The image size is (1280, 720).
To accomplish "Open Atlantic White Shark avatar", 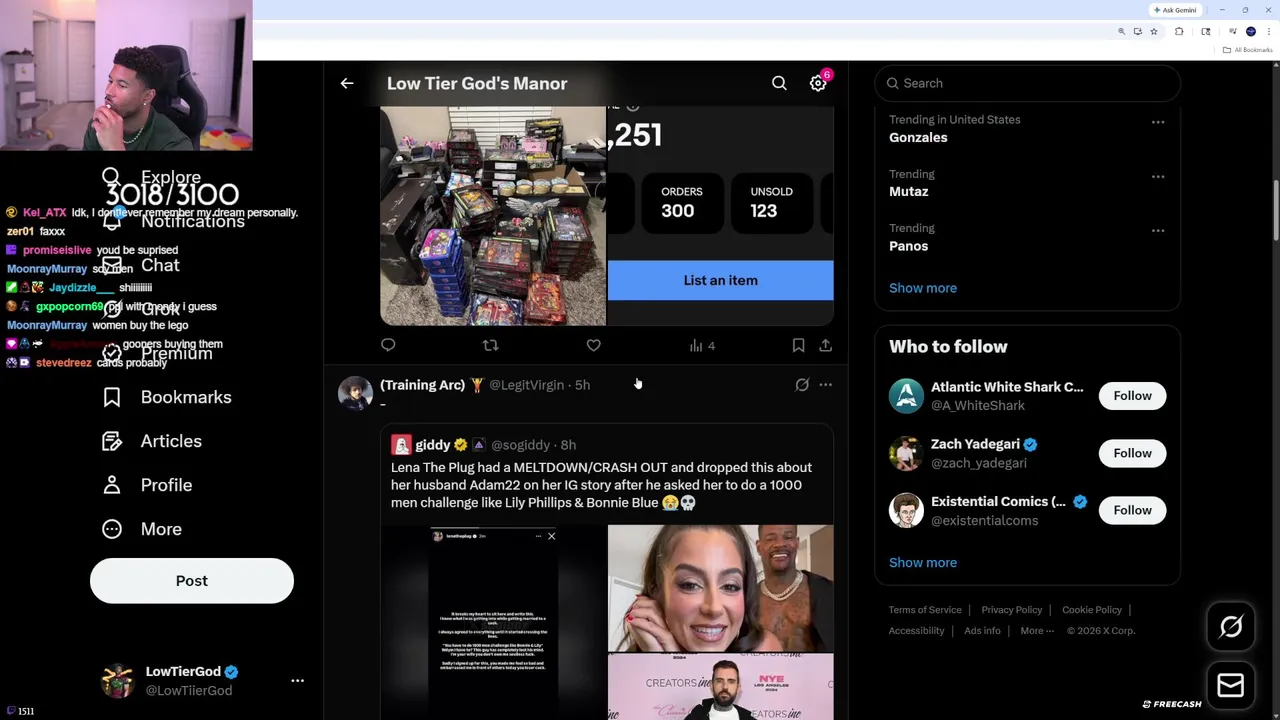I will (906, 396).
